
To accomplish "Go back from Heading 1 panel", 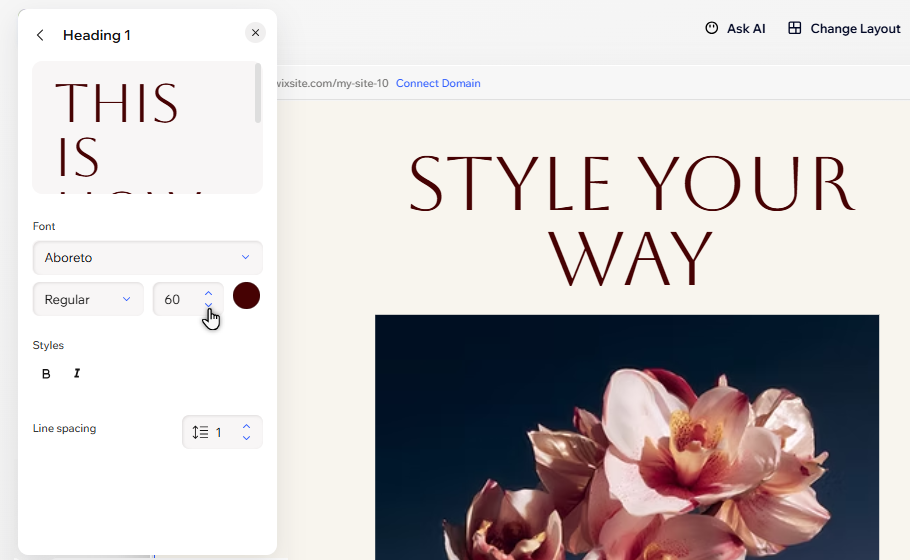I will pos(40,35).
